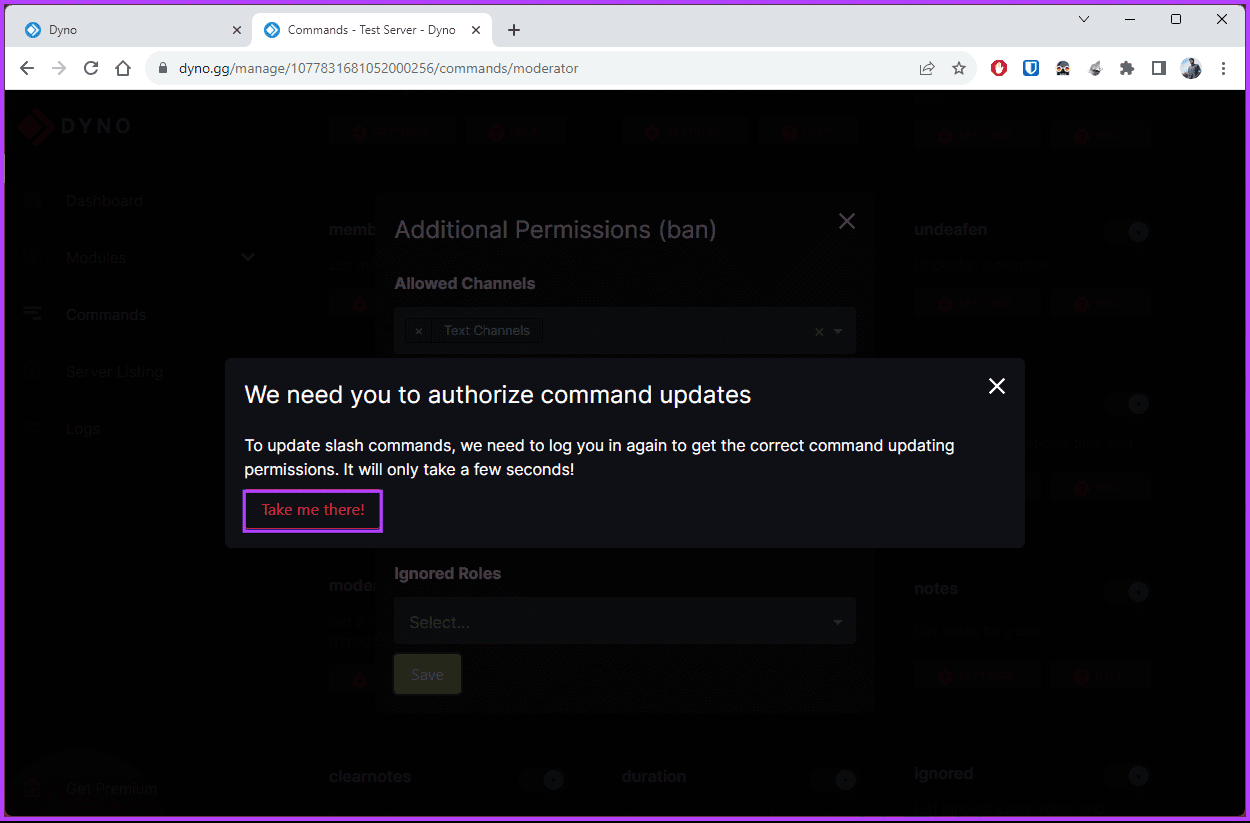This screenshot has width=1250, height=823.
Task: Toggle the notes command switch
Action: (x=1129, y=591)
